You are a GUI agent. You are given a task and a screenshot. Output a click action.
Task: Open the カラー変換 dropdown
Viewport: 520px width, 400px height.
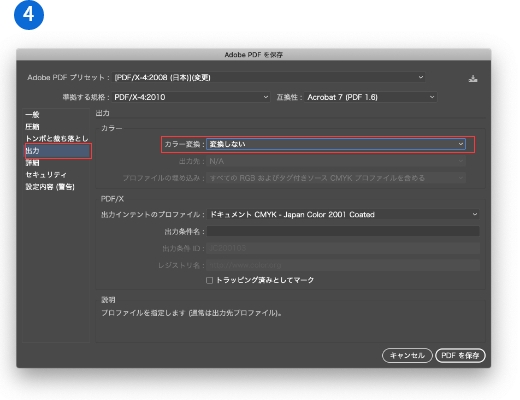point(336,144)
